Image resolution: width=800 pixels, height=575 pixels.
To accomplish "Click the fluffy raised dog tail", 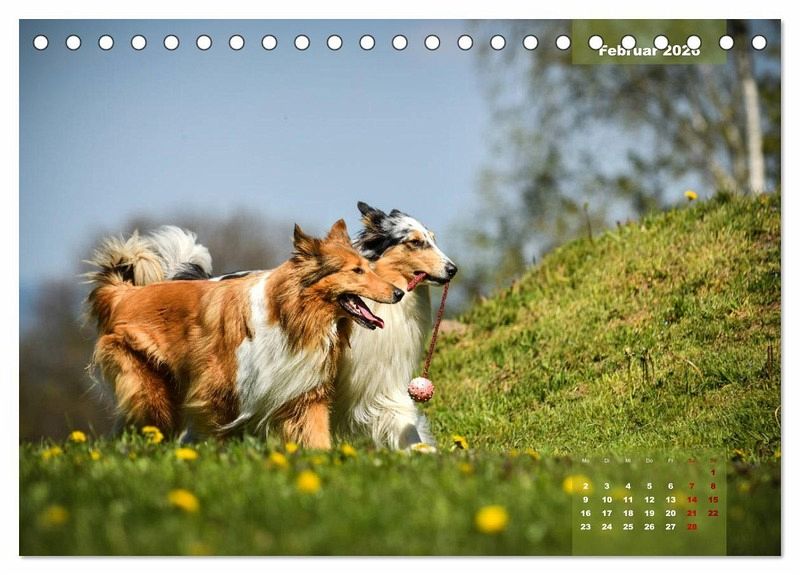I will [150, 255].
